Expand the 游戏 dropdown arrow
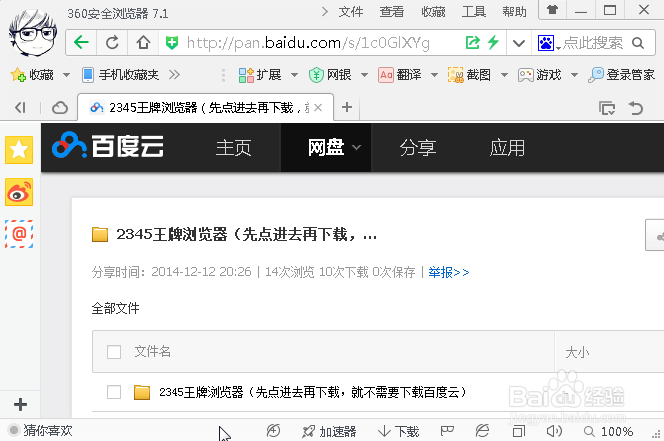 (x=574, y=75)
